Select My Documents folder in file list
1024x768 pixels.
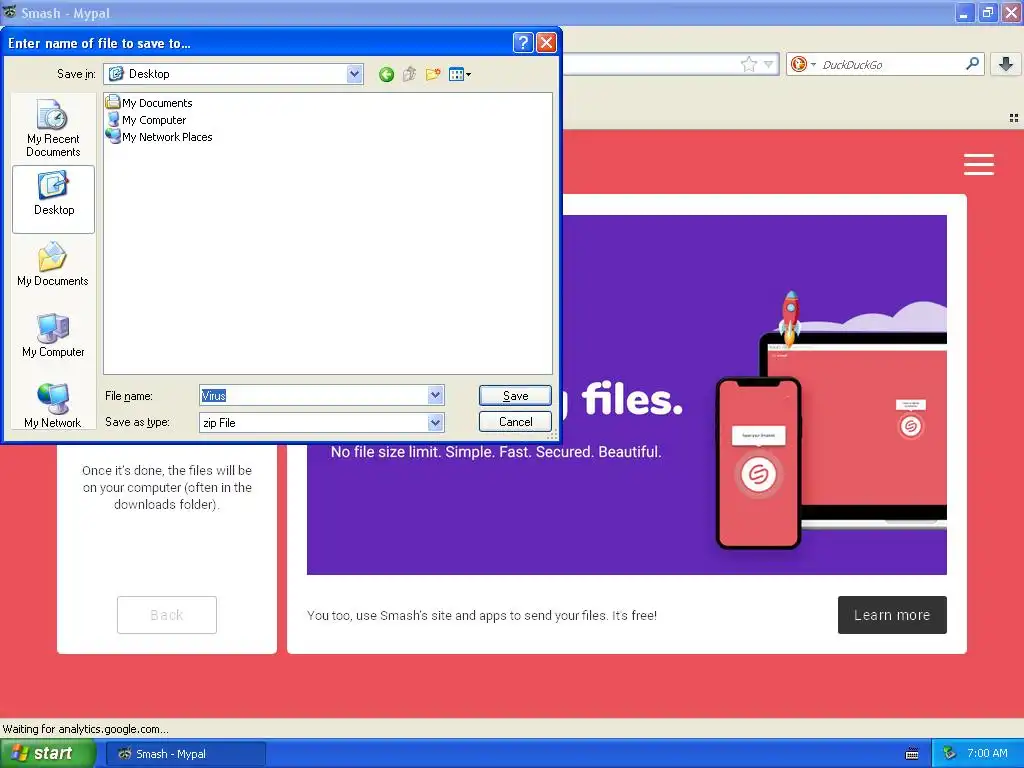[149, 103]
